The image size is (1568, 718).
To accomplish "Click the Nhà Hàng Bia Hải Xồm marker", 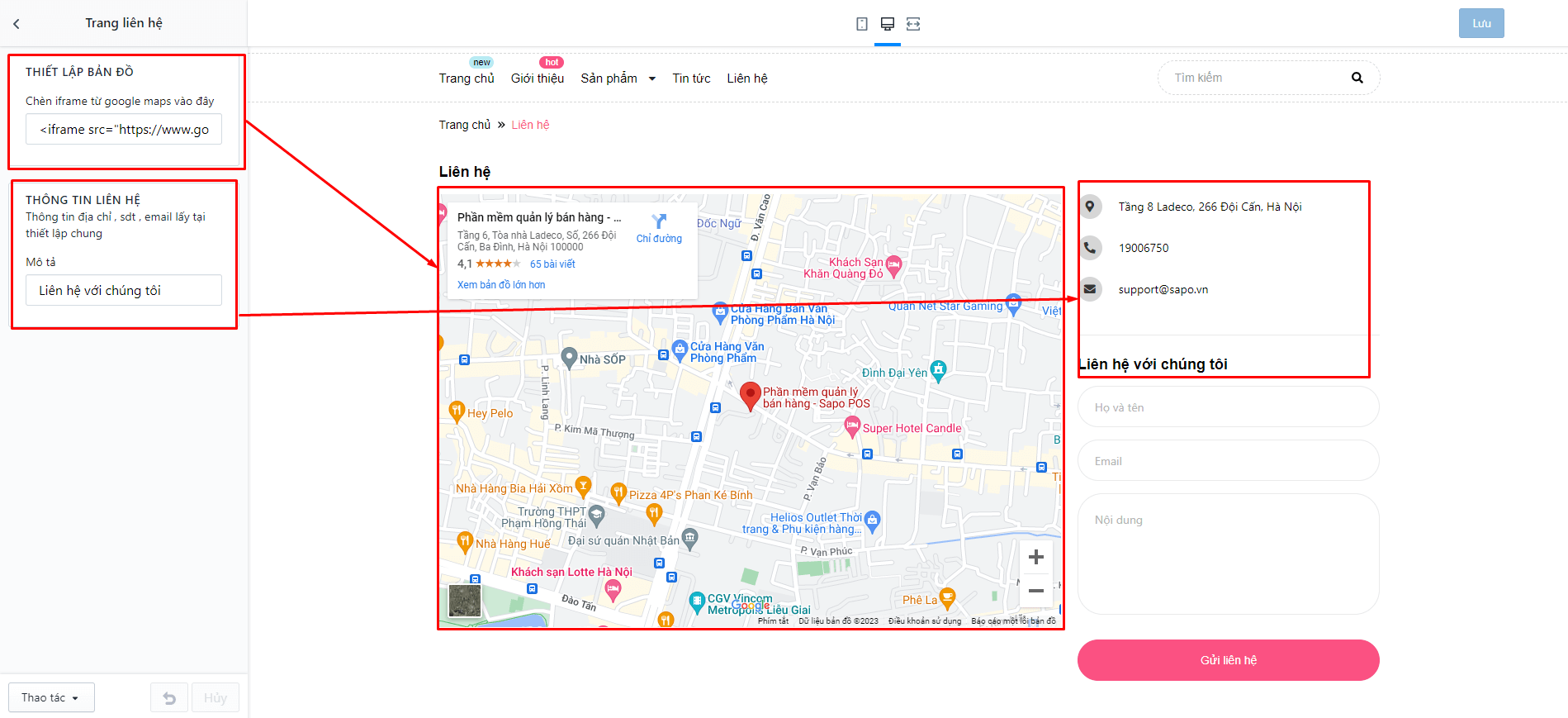I will click(x=583, y=486).
